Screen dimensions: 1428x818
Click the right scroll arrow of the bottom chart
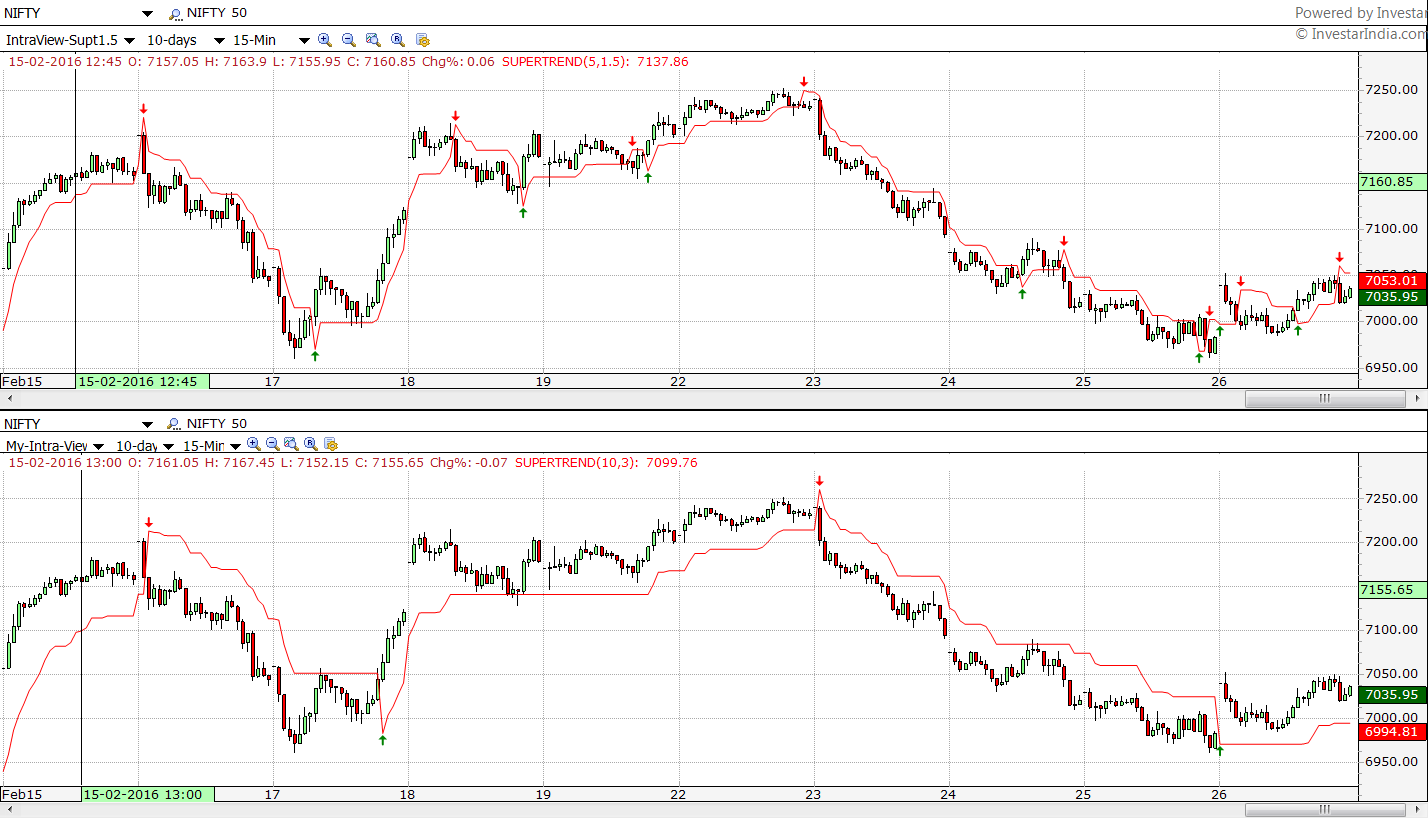pos(1419,809)
